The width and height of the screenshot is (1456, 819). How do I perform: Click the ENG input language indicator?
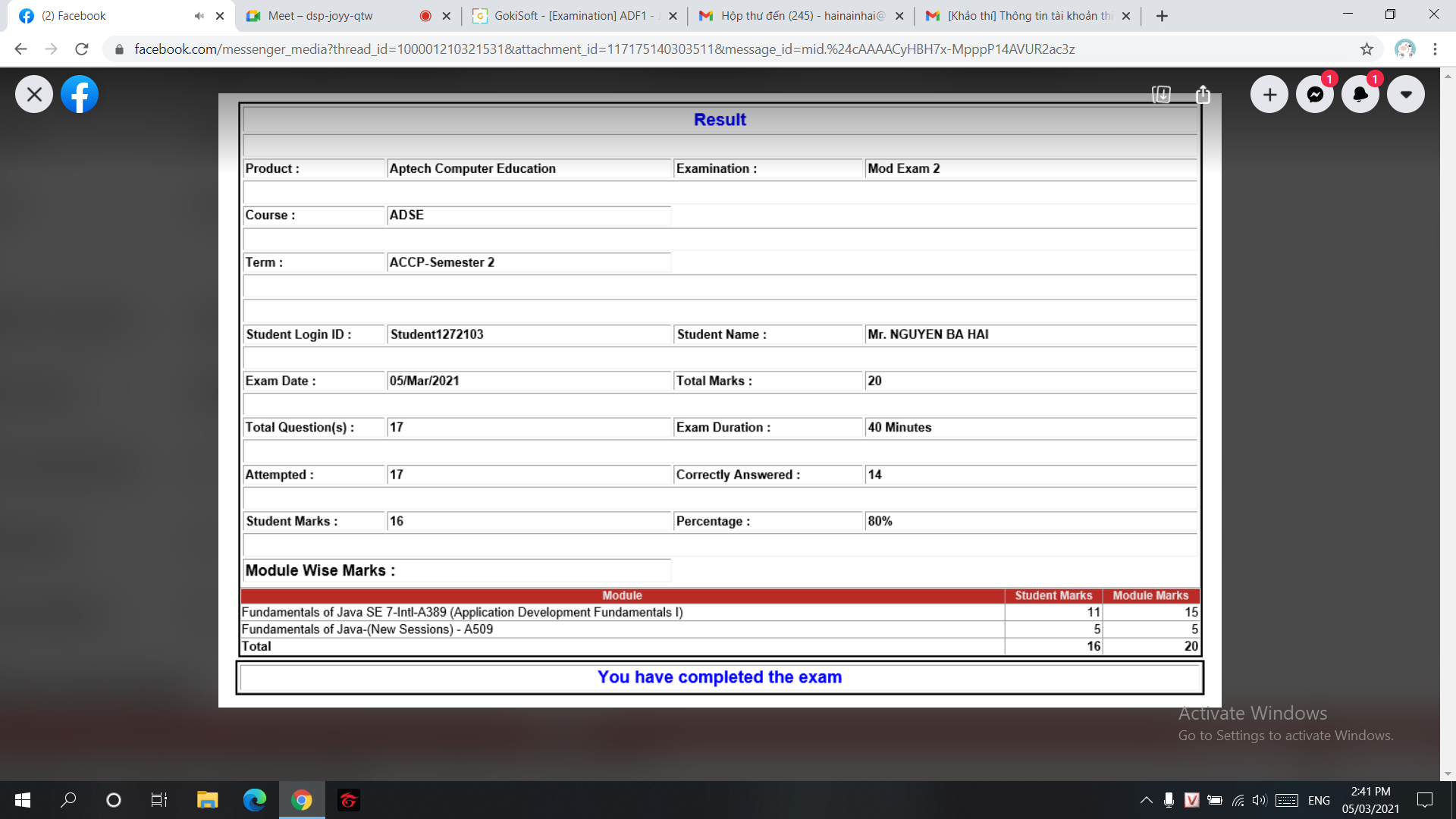(1319, 800)
